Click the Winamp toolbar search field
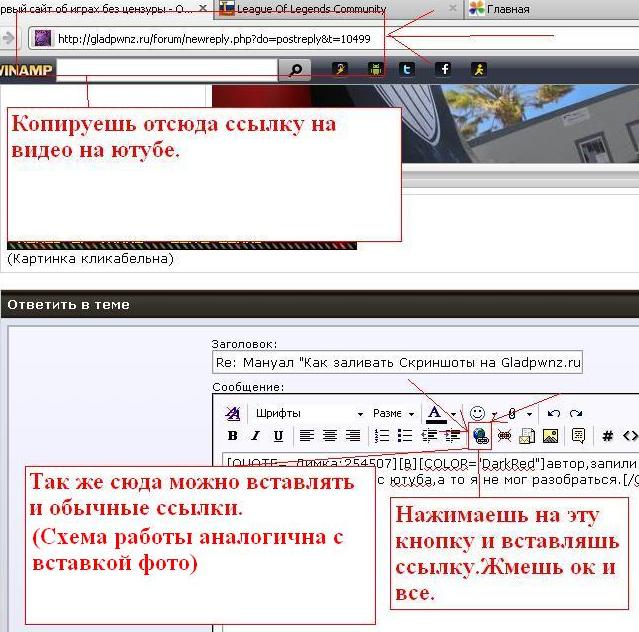 pos(167,70)
